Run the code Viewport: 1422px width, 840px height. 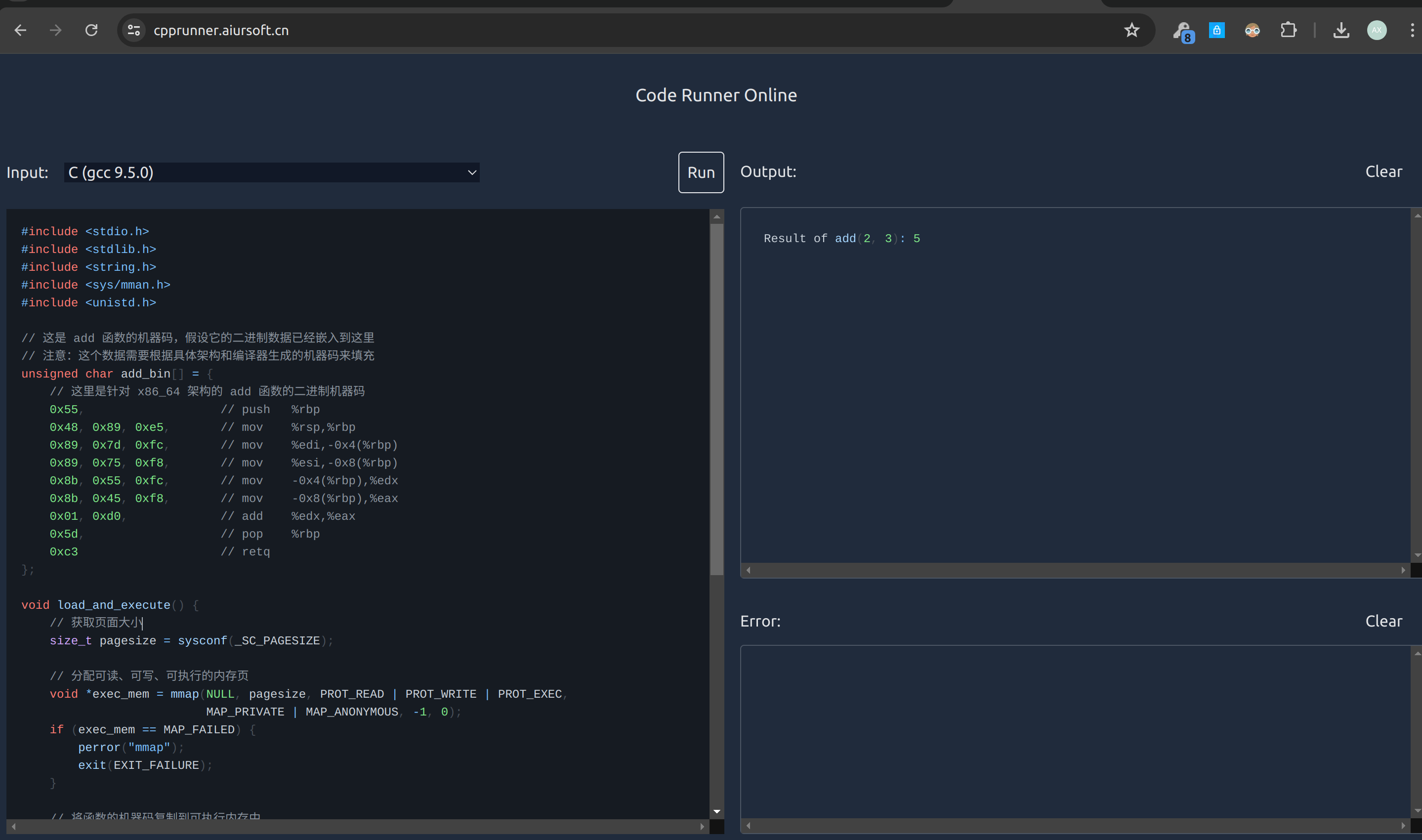[x=701, y=172]
